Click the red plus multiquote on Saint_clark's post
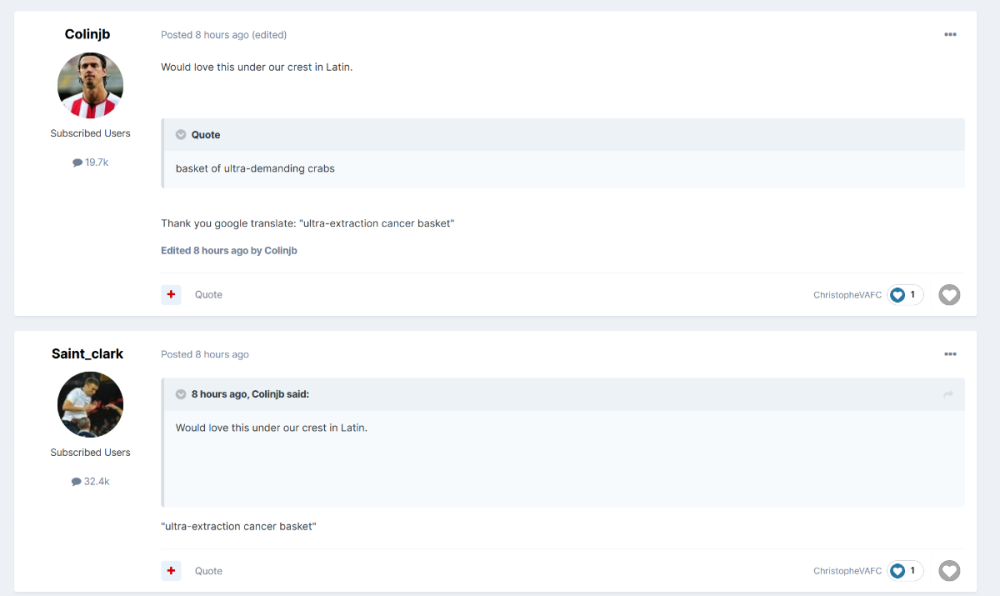The width and height of the screenshot is (1000, 596). [x=171, y=571]
